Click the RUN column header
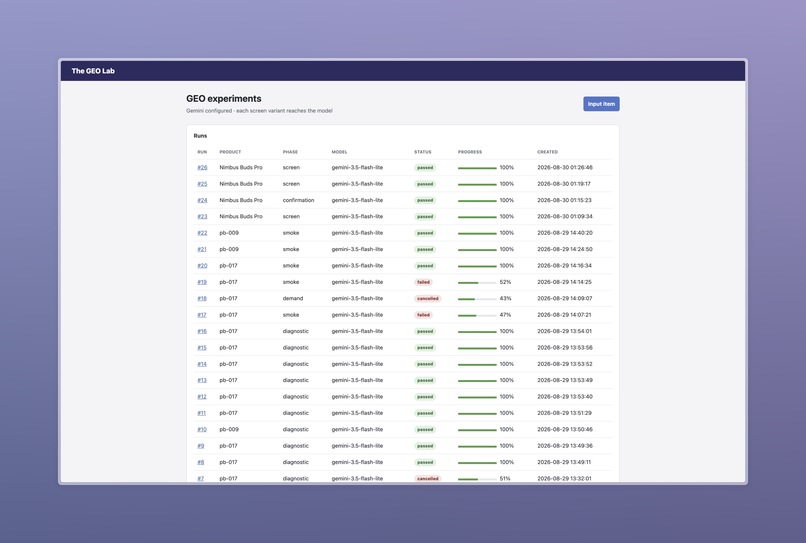 pyautogui.click(x=202, y=152)
